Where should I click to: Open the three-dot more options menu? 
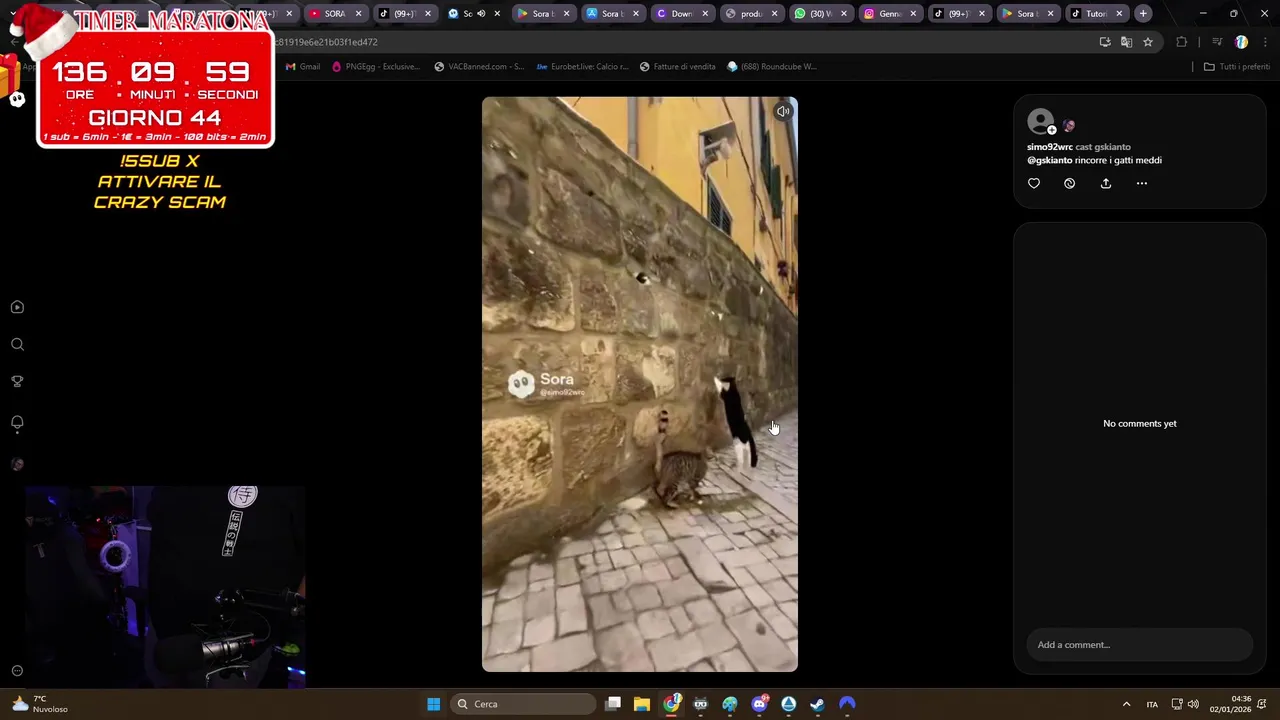click(1142, 184)
